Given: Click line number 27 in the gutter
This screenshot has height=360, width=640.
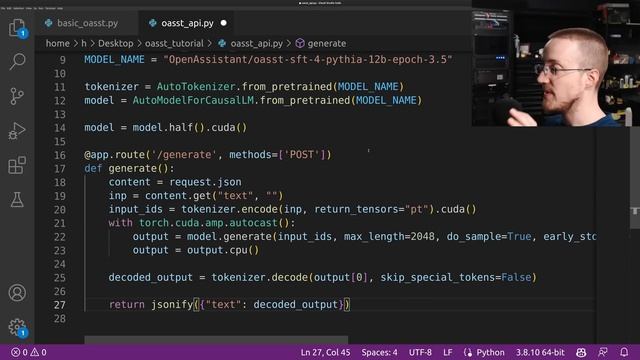Looking at the screenshot, I should pyautogui.click(x=60, y=305).
